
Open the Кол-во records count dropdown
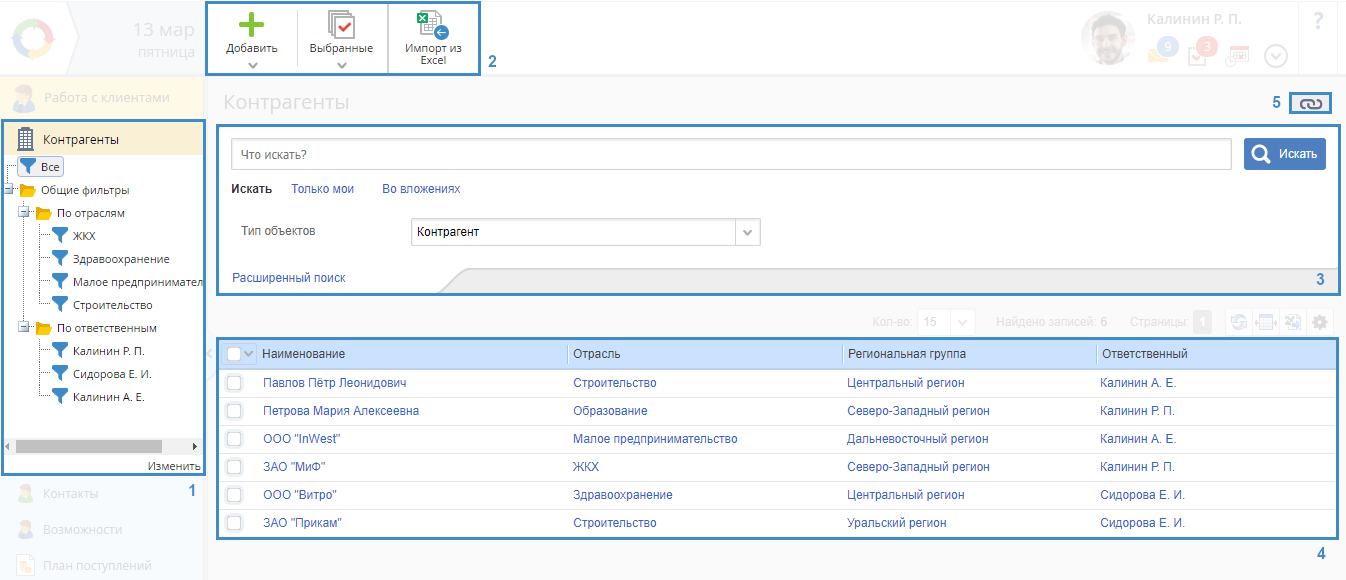[963, 322]
